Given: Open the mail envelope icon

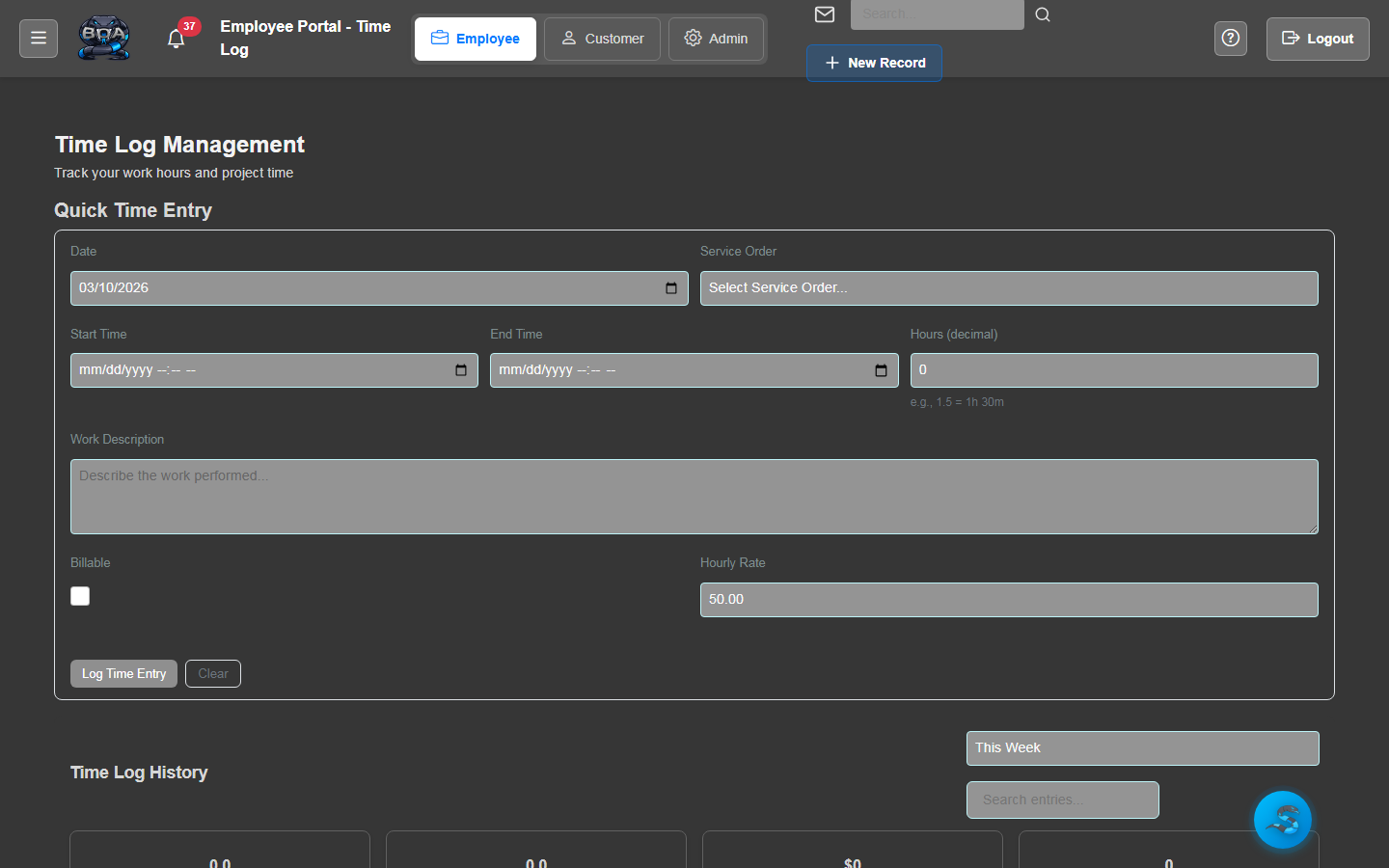Looking at the screenshot, I should 824,14.
